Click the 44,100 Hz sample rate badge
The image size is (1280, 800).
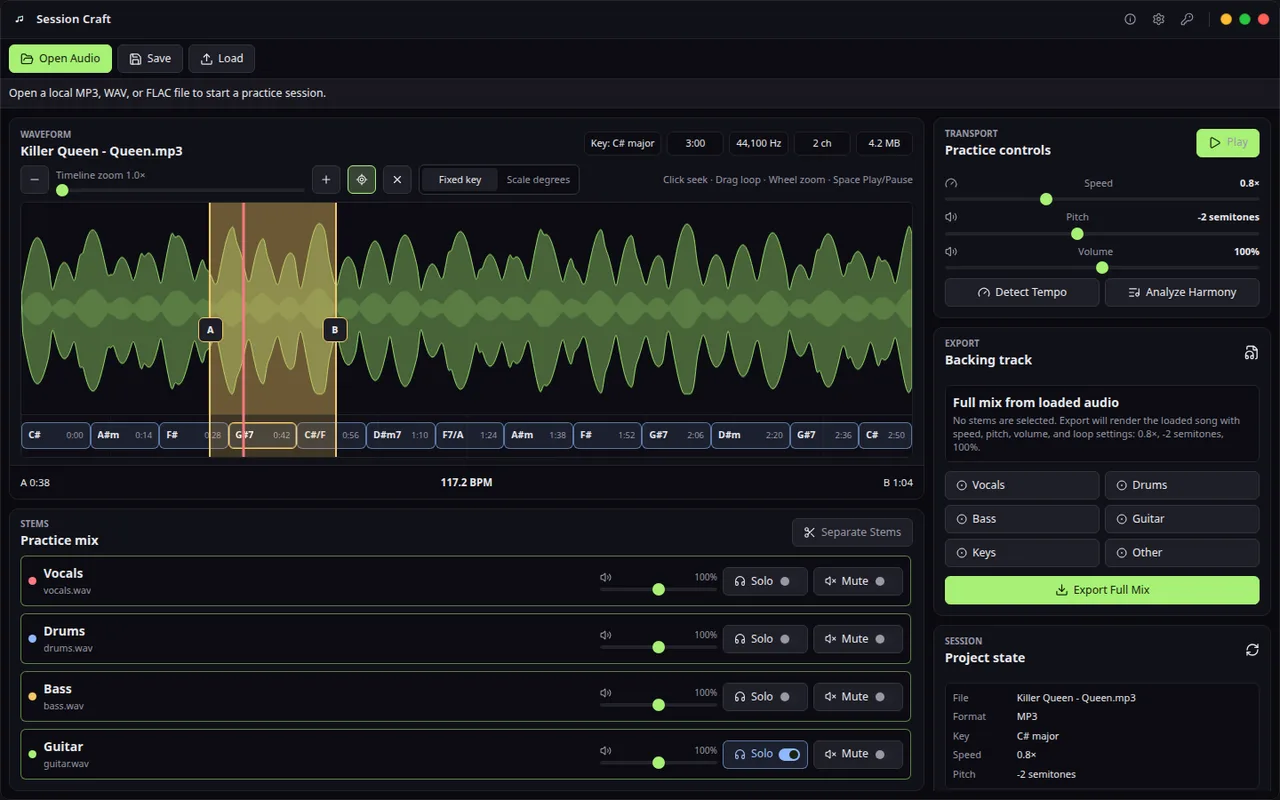click(759, 143)
